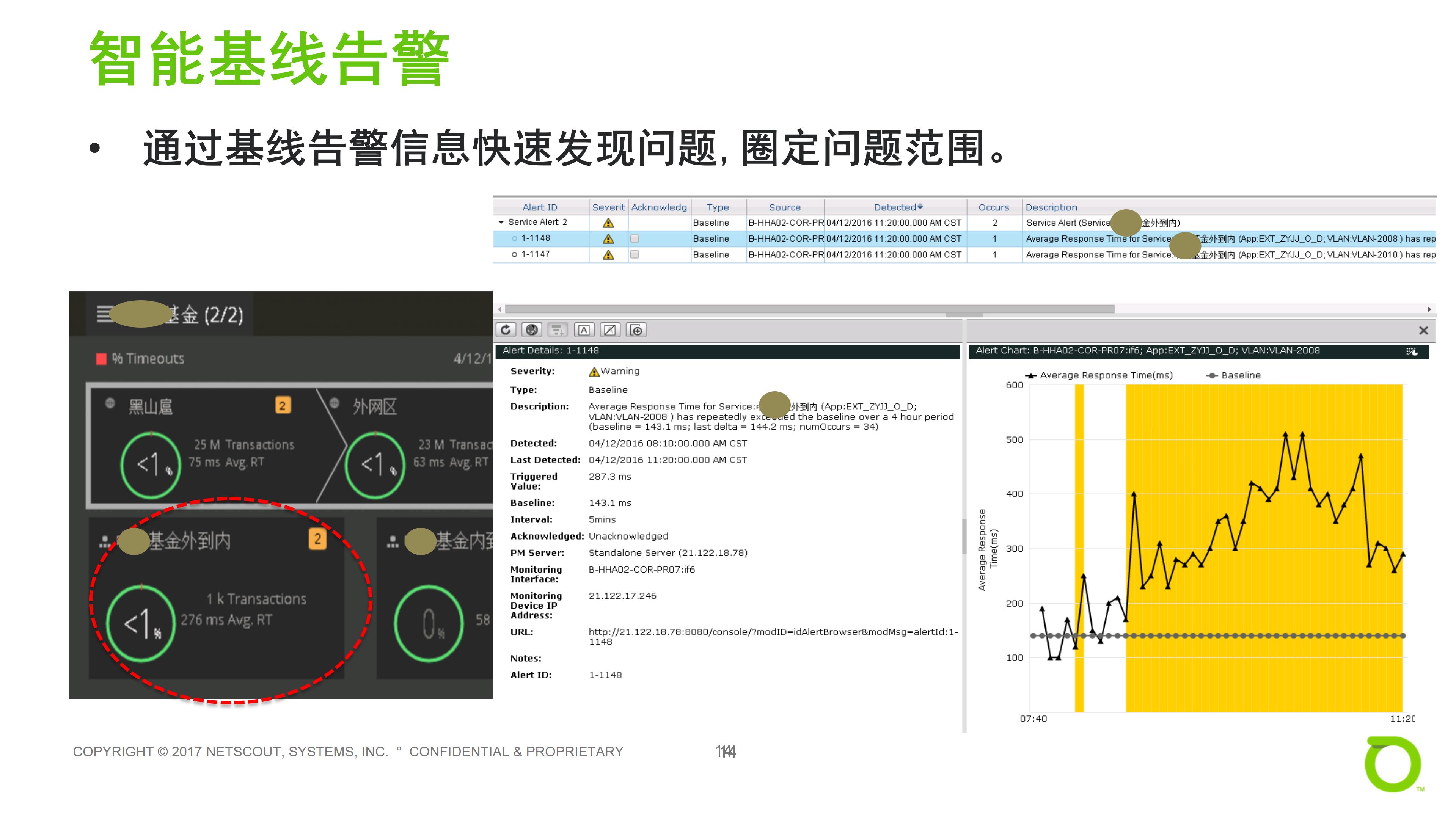Click the warning severity icon for alert 1-1148

coord(608,238)
